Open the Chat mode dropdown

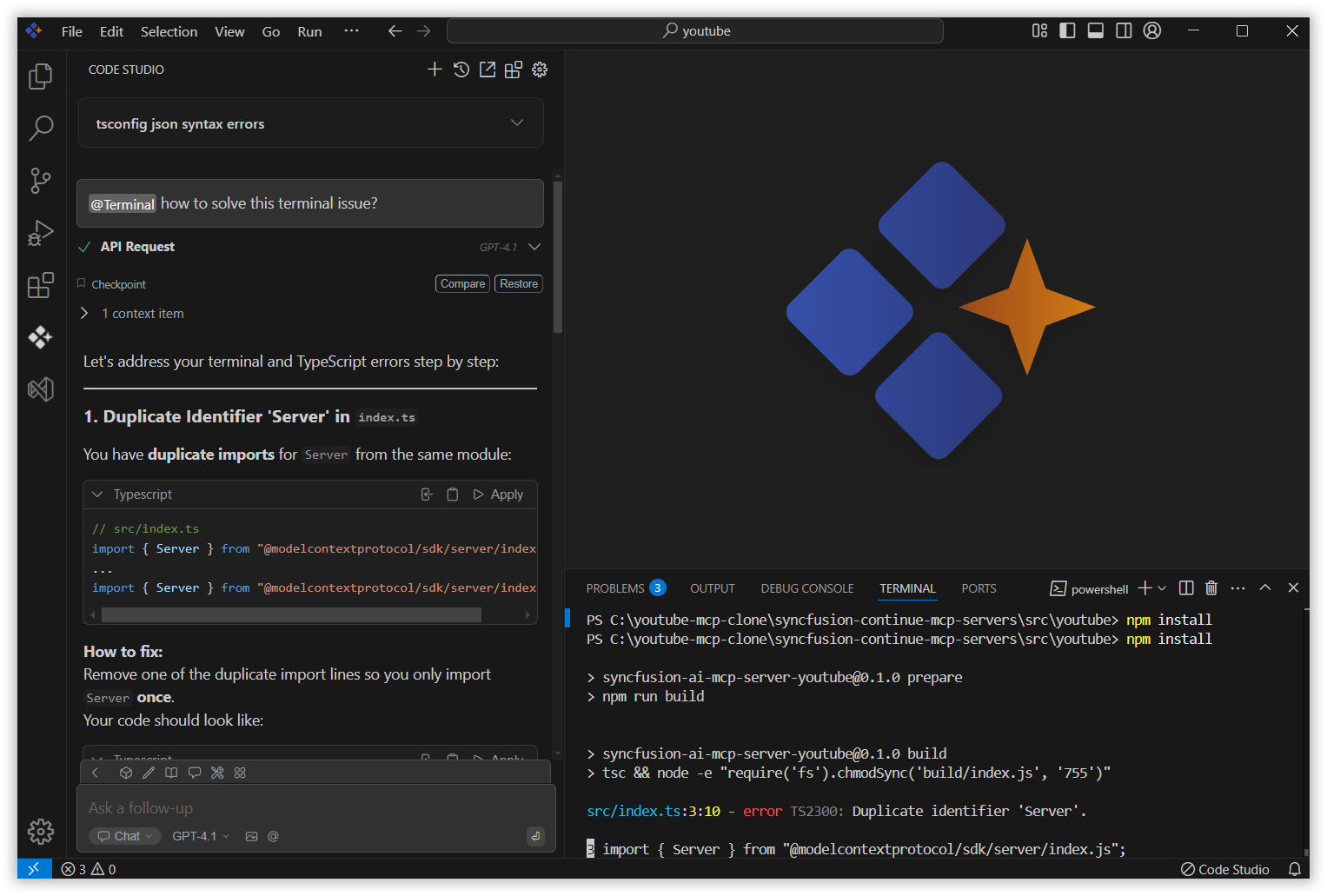(125, 836)
